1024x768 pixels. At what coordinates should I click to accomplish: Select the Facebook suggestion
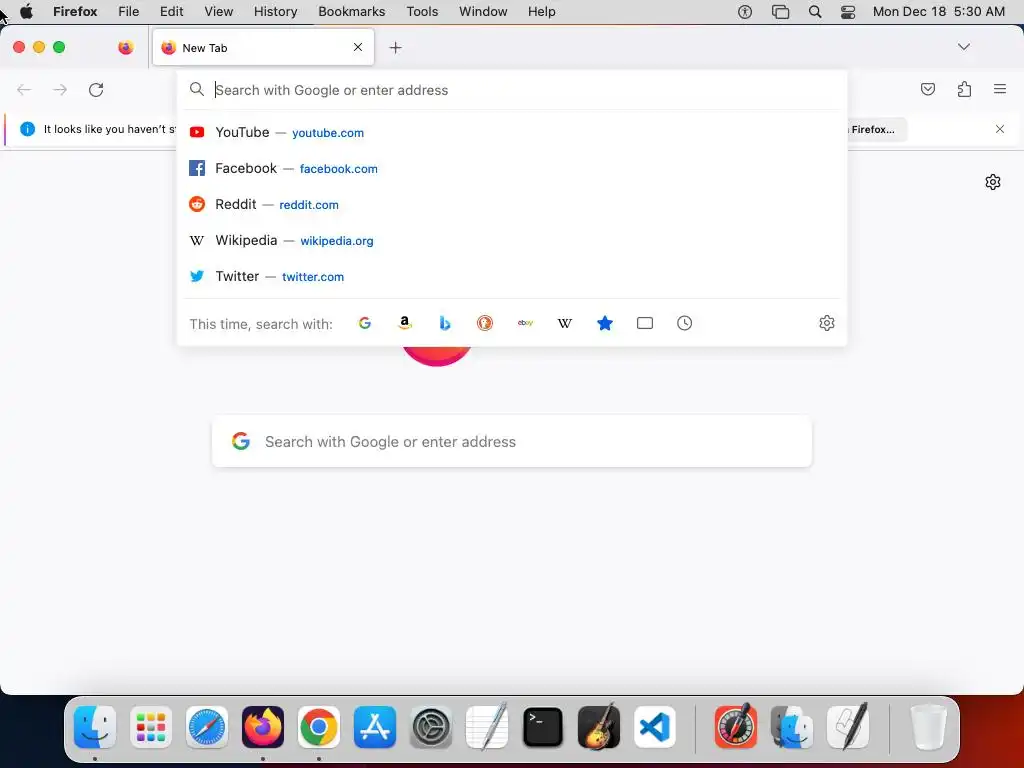pyautogui.click(x=512, y=168)
